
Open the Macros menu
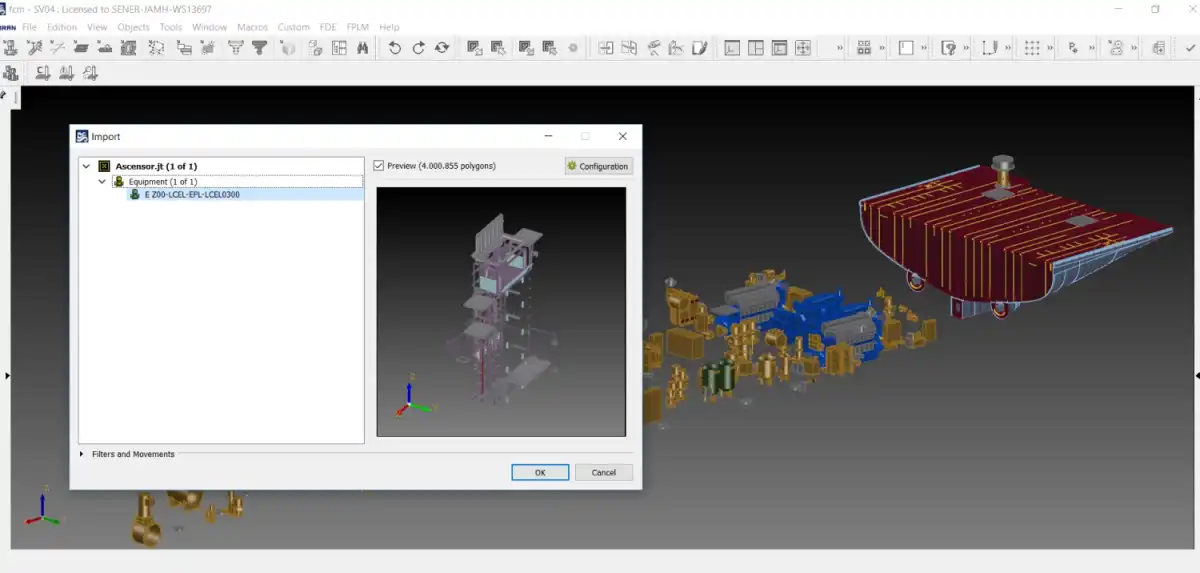pos(252,27)
